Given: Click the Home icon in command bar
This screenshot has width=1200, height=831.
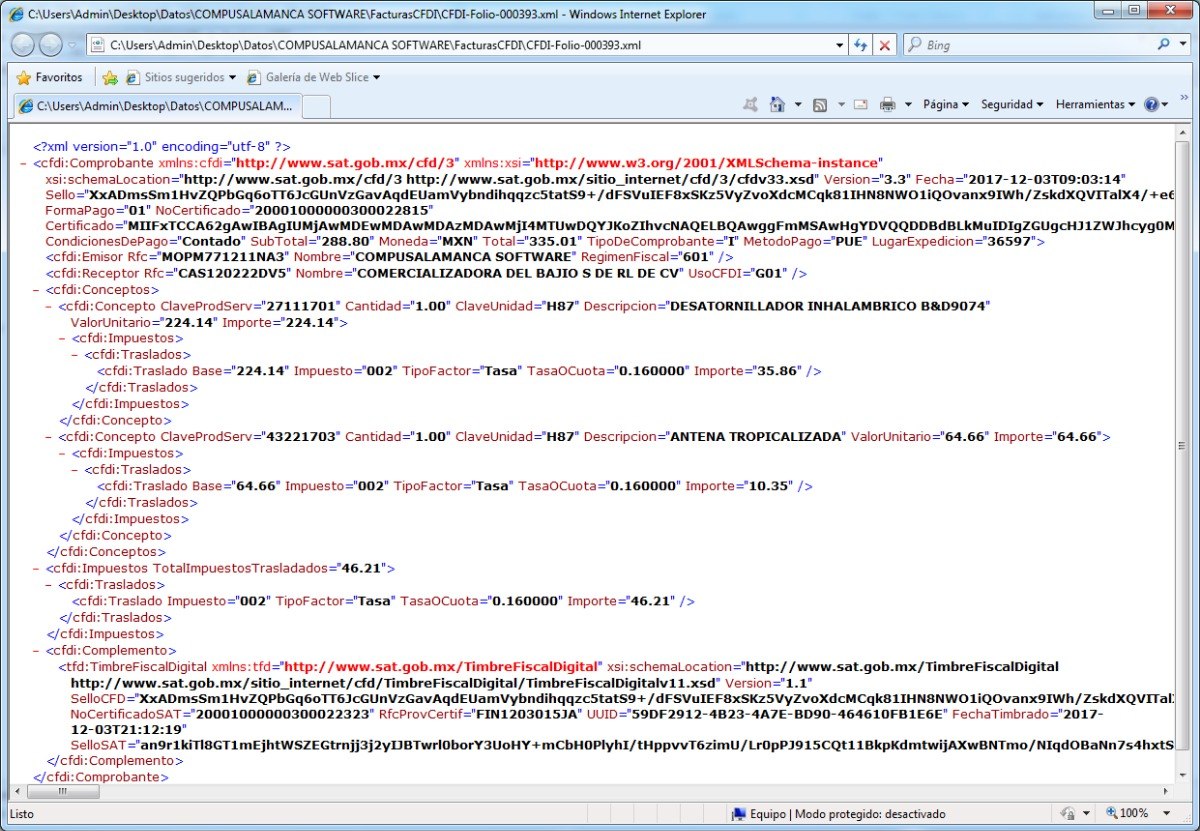Looking at the screenshot, I should [x=777, y=104].
